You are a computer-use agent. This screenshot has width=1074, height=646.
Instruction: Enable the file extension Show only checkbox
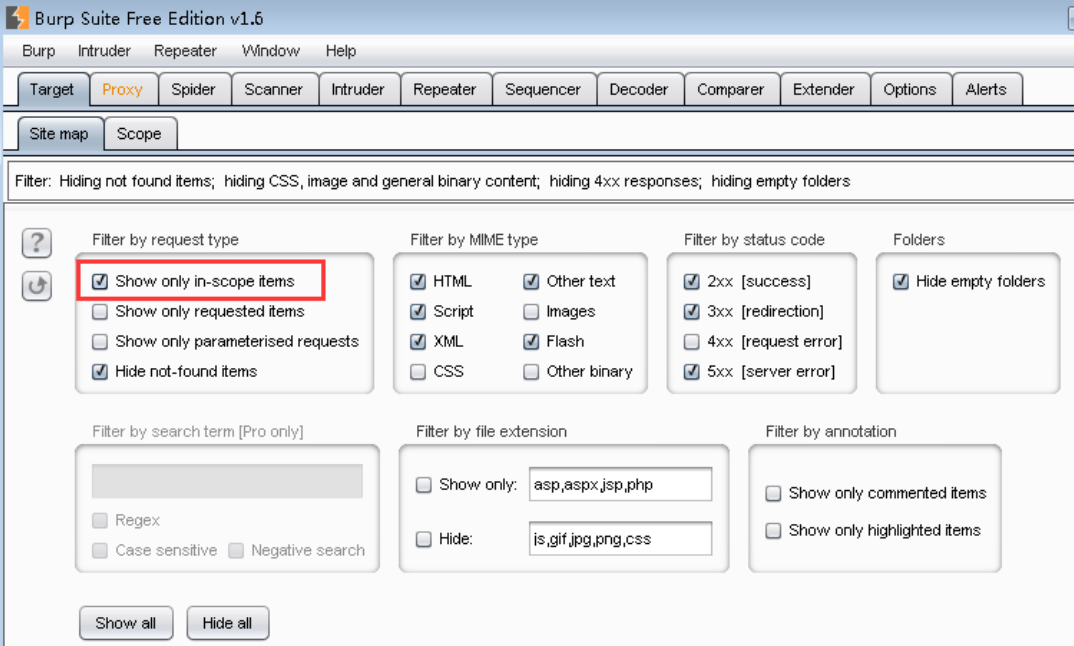[x=424, y=485]
